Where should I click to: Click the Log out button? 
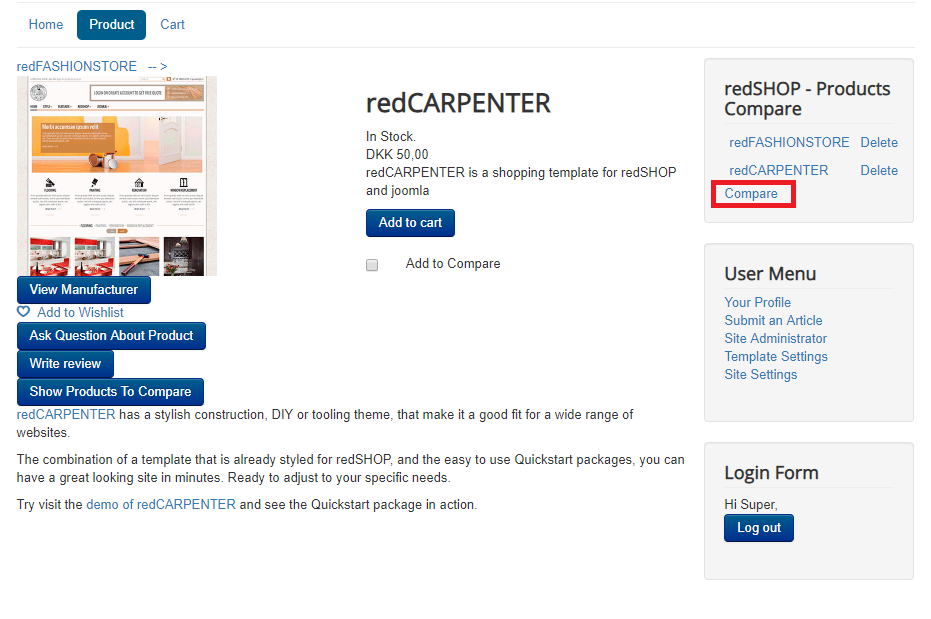[759, 528]
